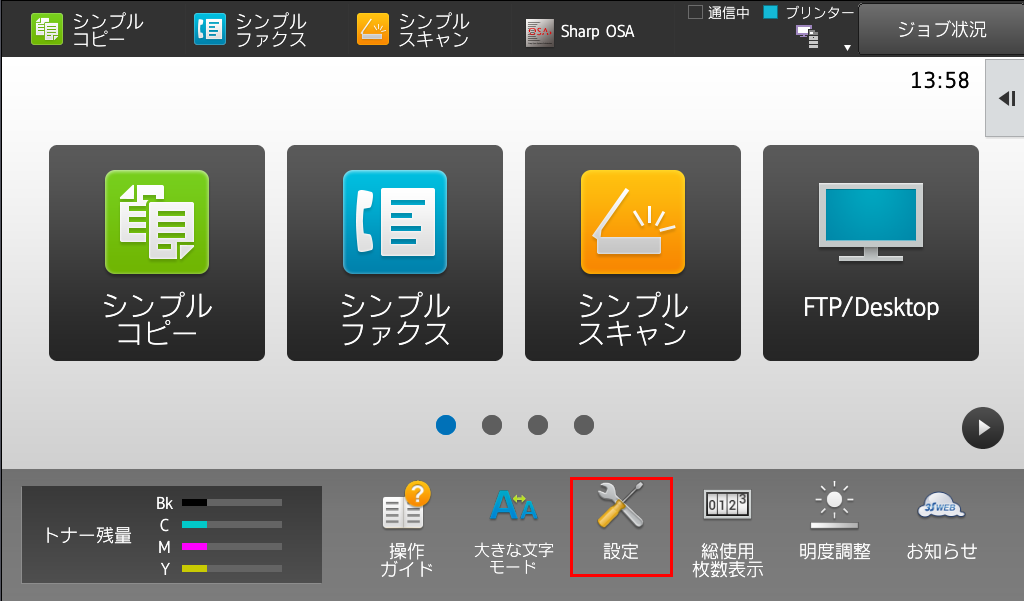
Task: Open the large Simple Copy (シンプルコピー) tile
Action: pyautogui.click(x=157, y=253)
